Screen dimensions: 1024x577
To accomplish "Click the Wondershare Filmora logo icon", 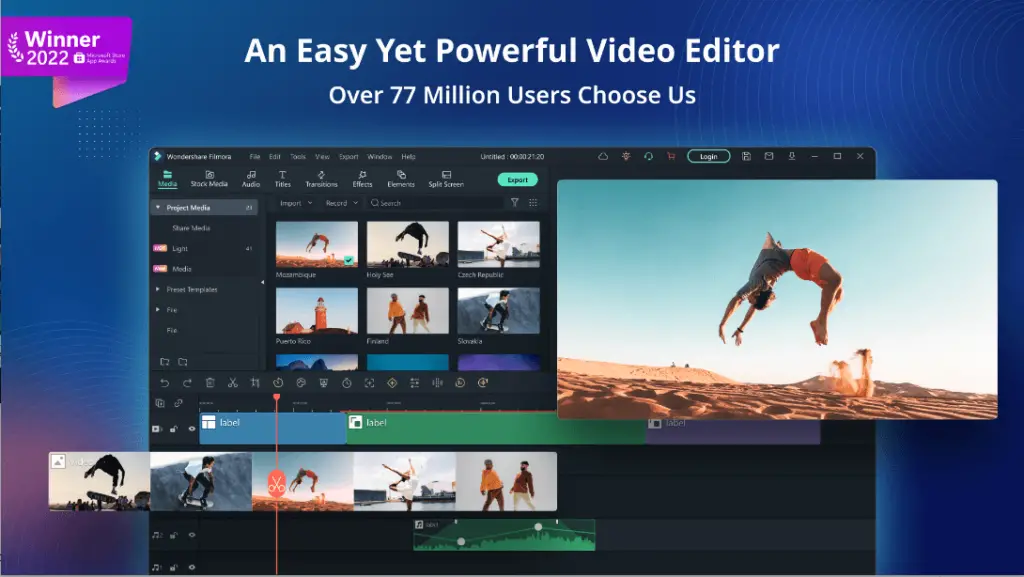I will [x=157, y=157].
